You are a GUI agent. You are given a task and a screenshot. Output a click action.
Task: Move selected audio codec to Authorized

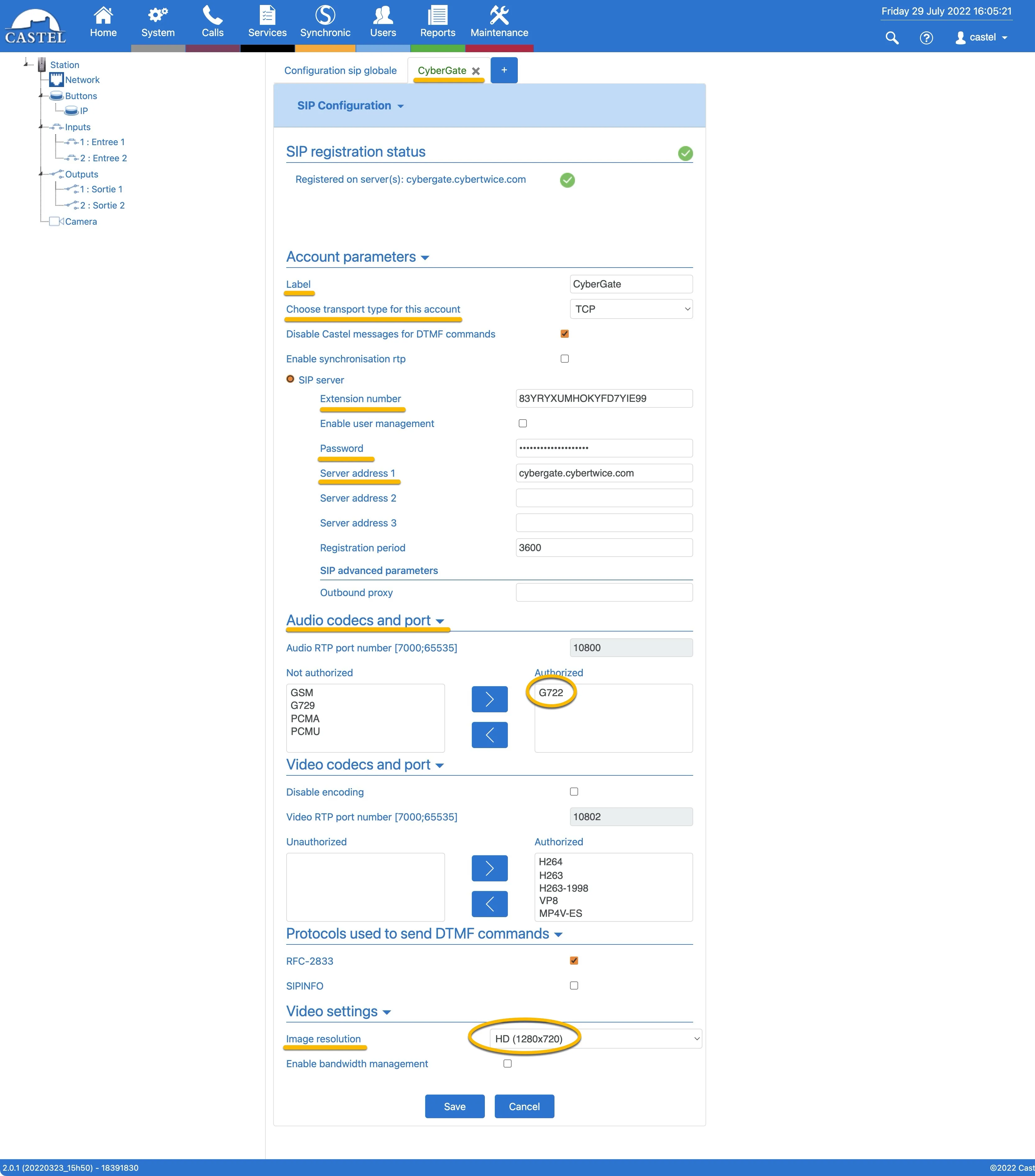point(490,699)
